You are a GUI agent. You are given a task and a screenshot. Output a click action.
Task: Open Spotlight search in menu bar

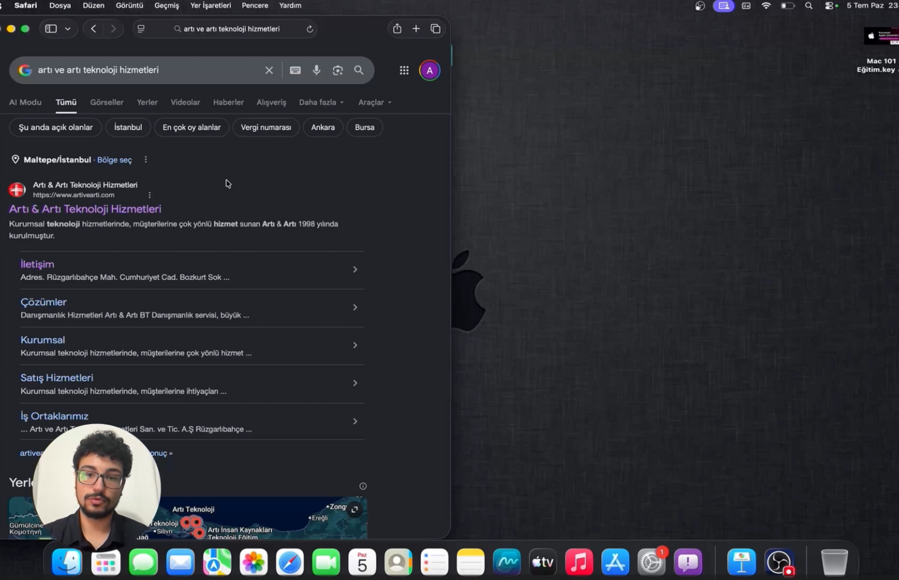[x=808, y=6]
